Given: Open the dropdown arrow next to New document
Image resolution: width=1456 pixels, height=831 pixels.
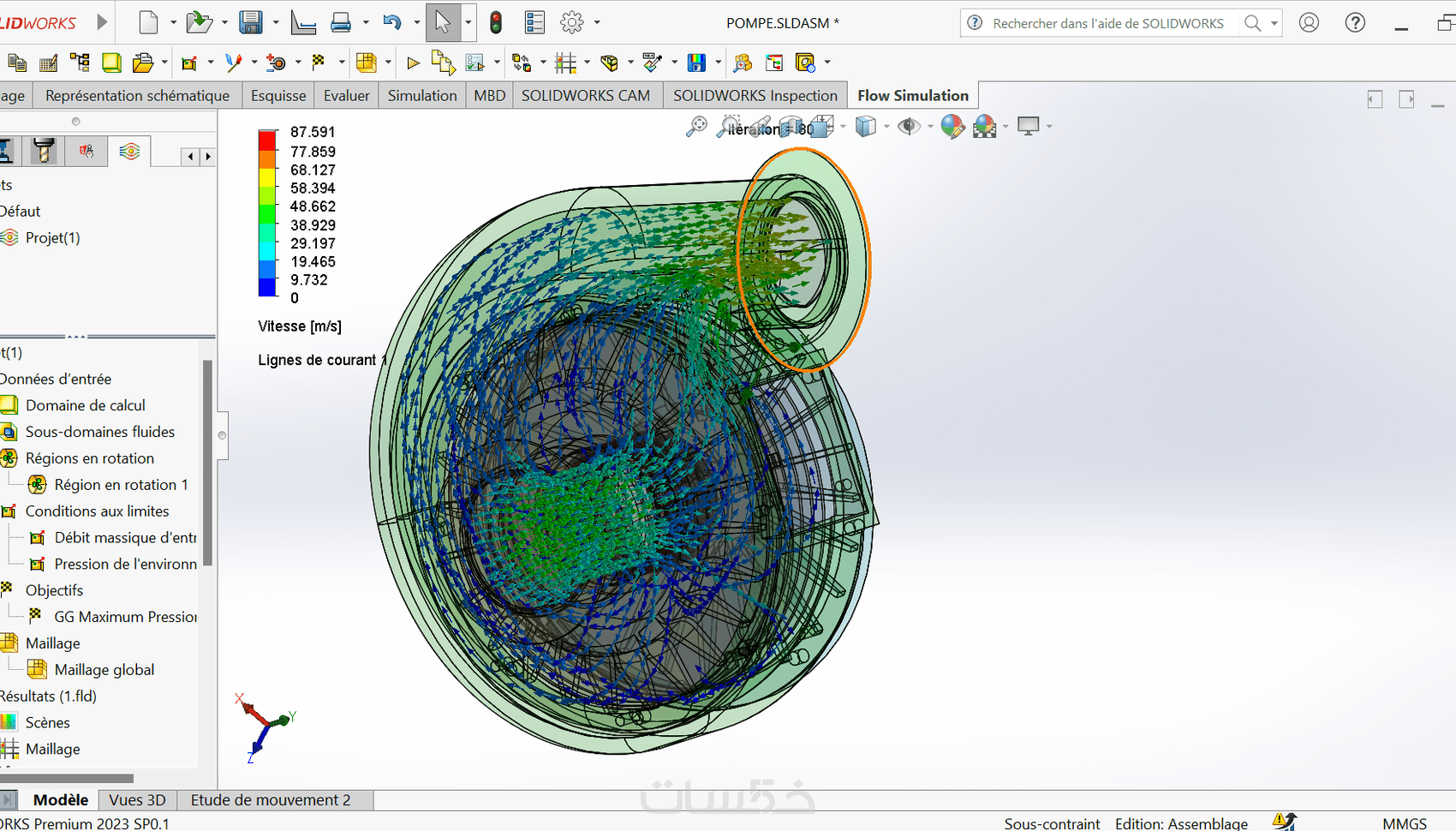Looking at the screenshot, I should [x=172, y=23].
